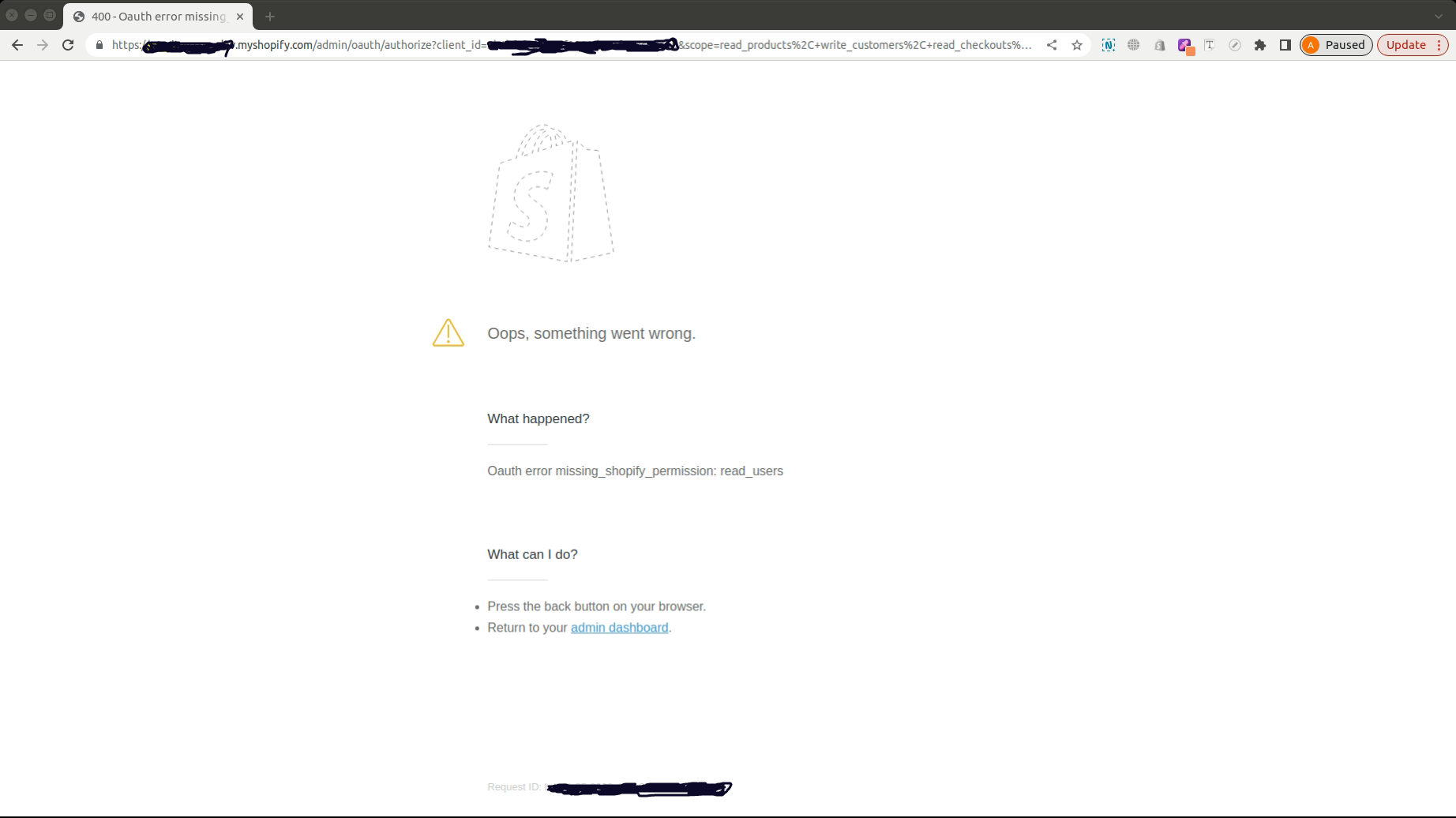Click the 'Request ID:' label

514,787
